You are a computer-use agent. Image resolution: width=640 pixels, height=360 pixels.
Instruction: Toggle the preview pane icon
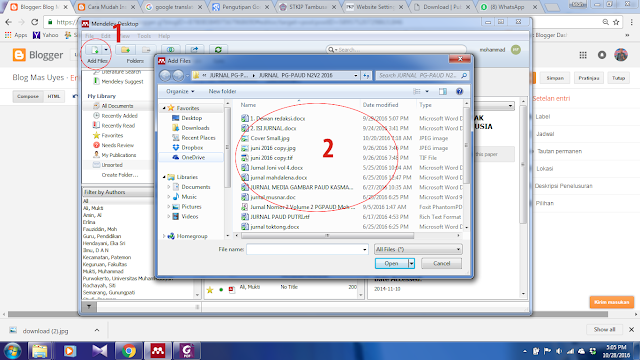[443, 91]
